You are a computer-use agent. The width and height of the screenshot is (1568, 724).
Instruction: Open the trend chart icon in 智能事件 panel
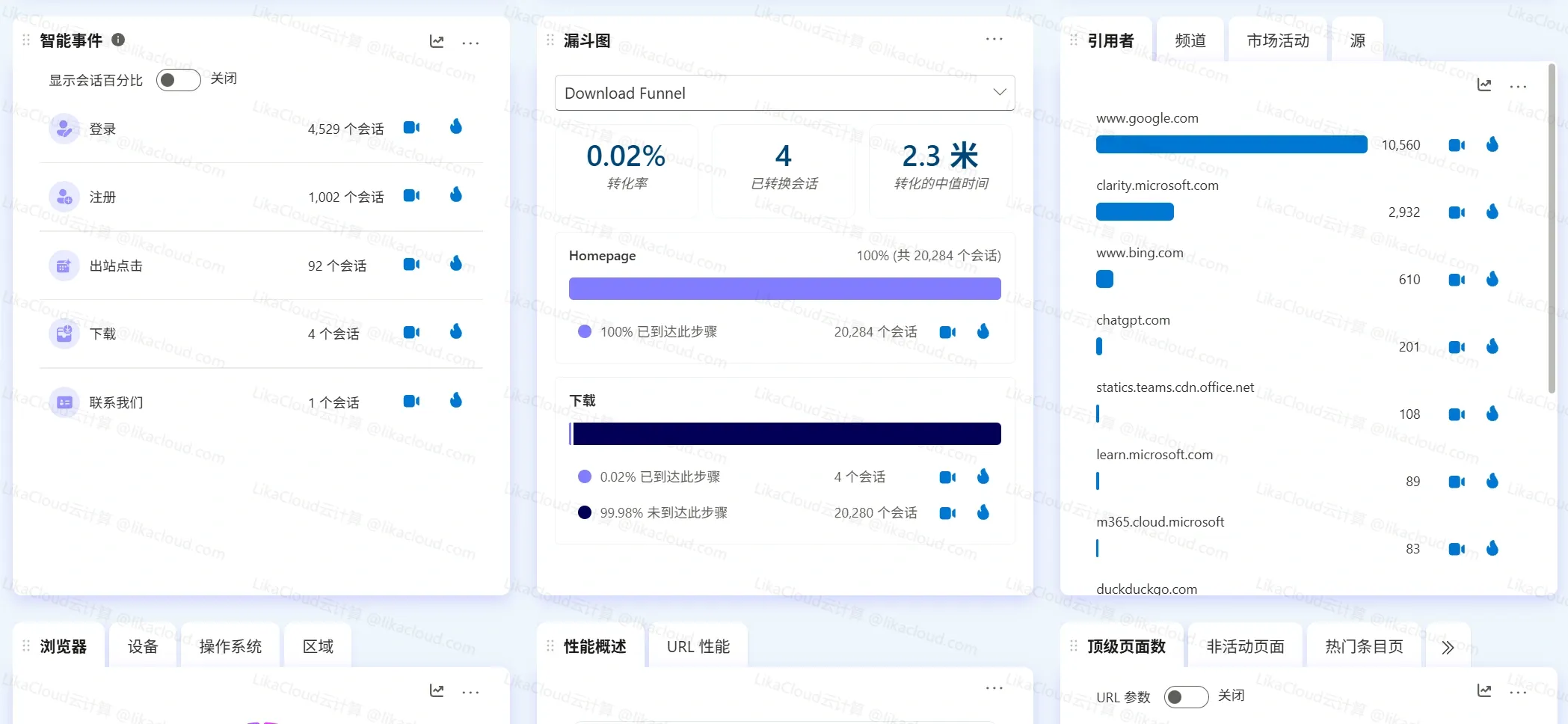437,42
